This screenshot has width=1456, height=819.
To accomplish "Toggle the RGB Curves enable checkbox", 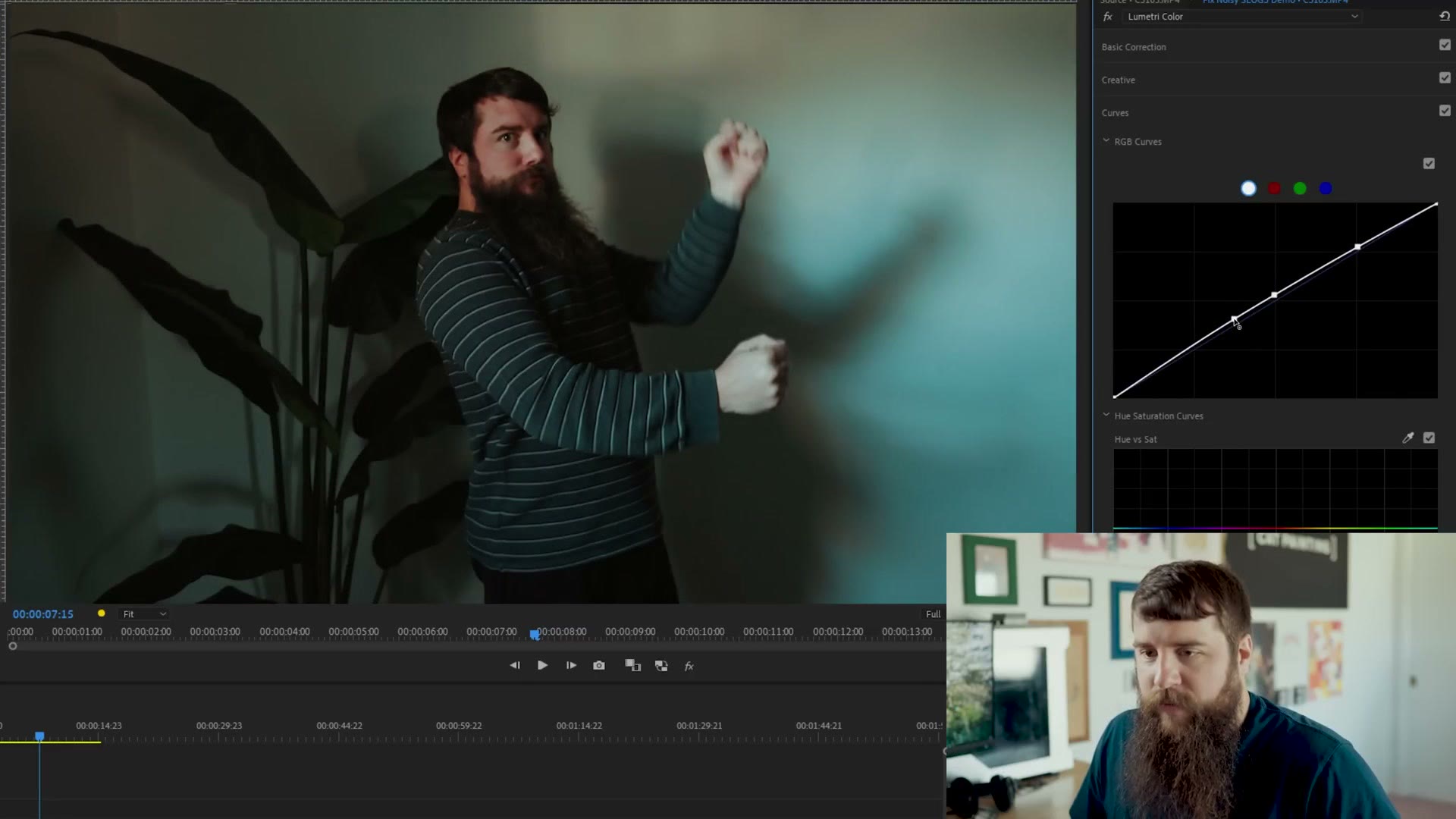I will pyautogui.click(x=1429, y=164).
